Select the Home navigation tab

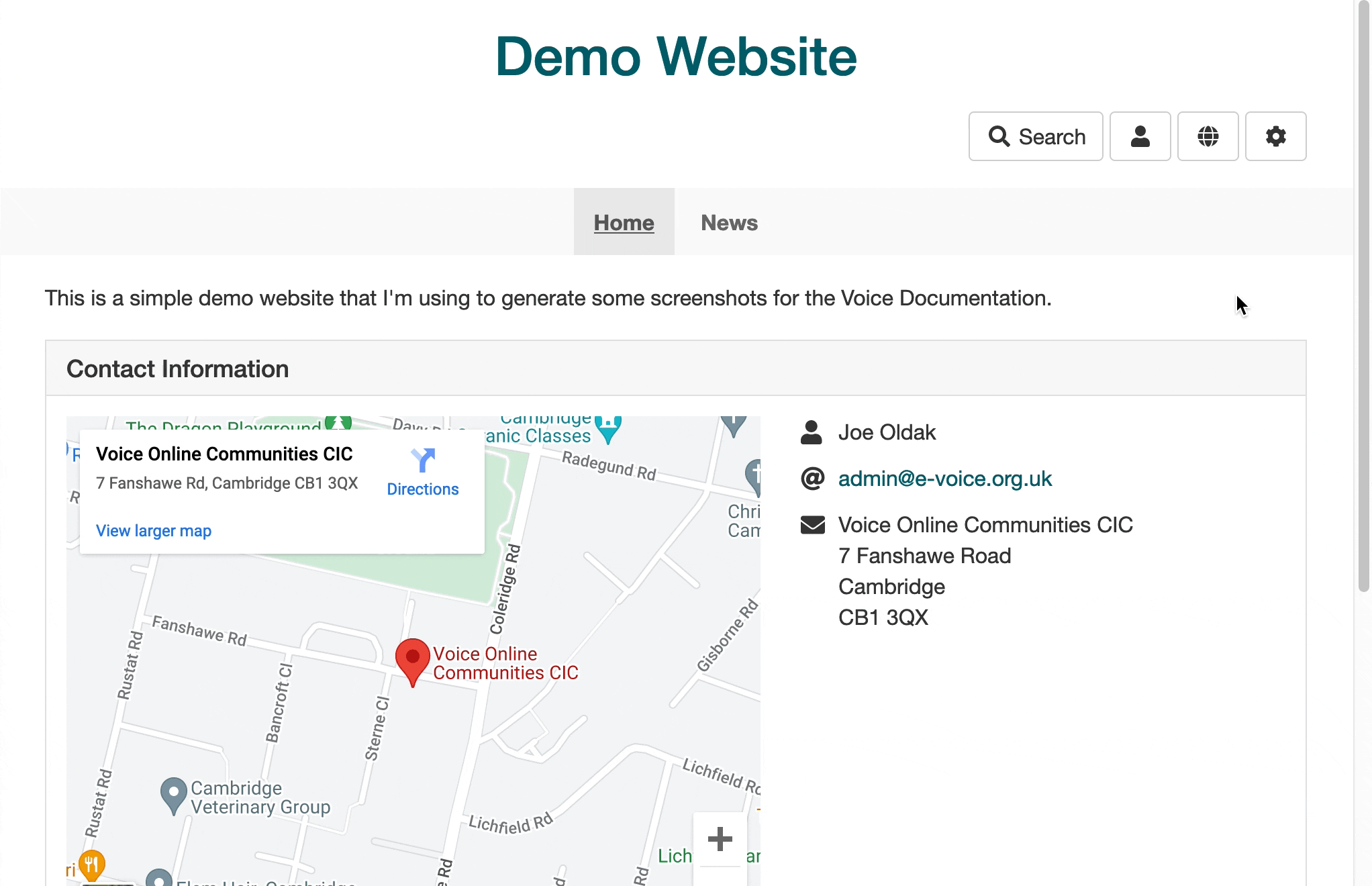pos(624,222)
